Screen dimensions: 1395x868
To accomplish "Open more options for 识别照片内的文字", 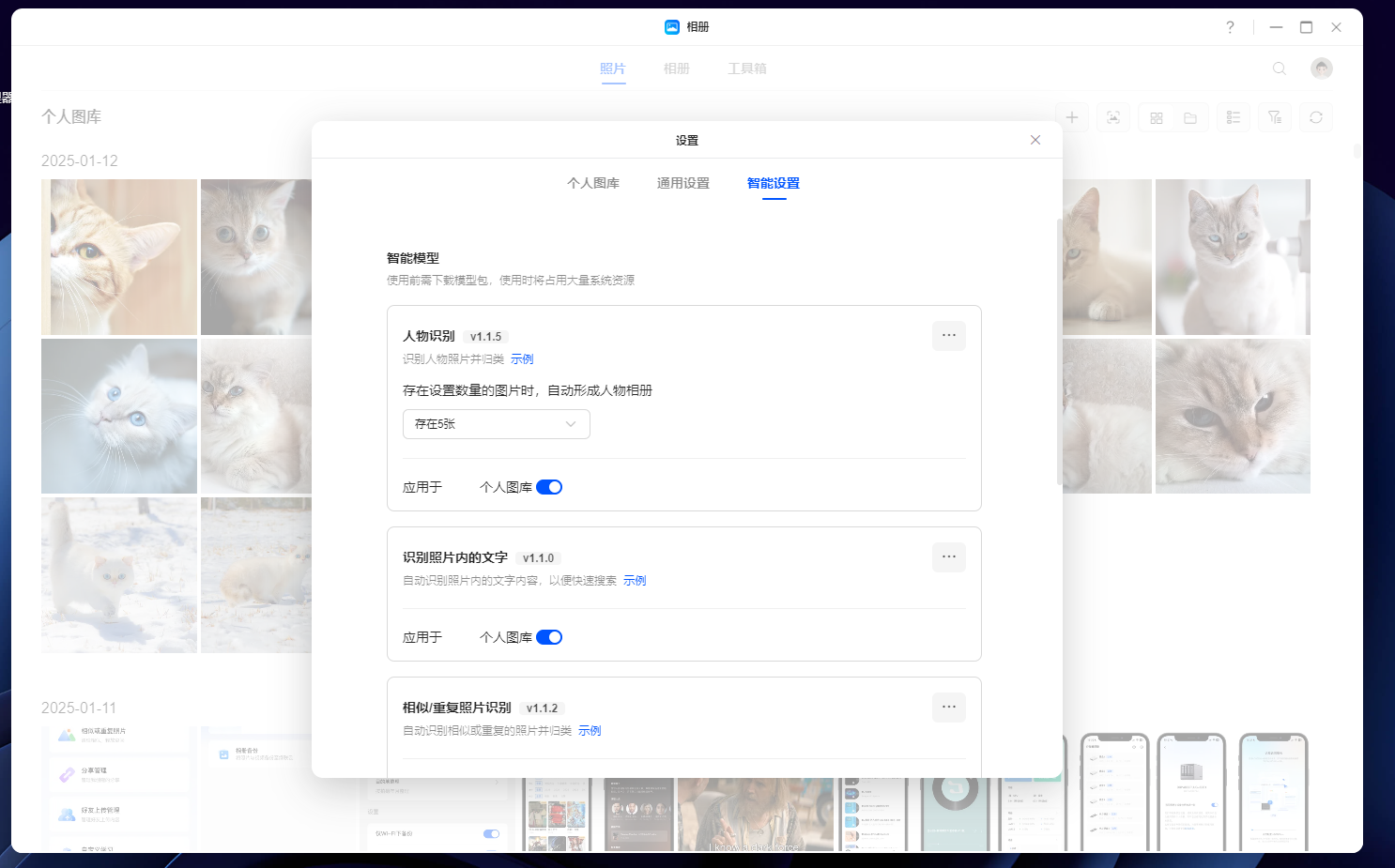I will pos(949,557).
